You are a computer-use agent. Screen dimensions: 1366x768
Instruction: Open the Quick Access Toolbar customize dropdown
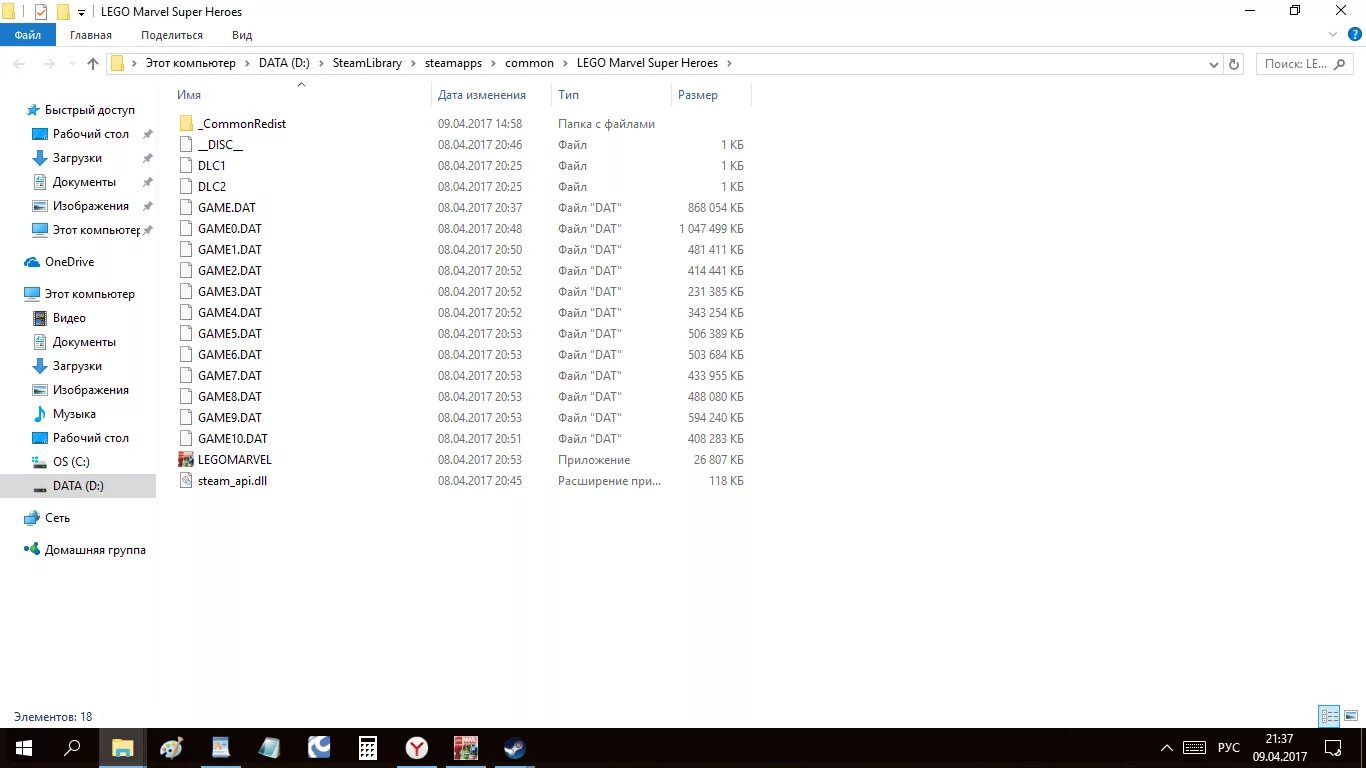click(81, 13)
